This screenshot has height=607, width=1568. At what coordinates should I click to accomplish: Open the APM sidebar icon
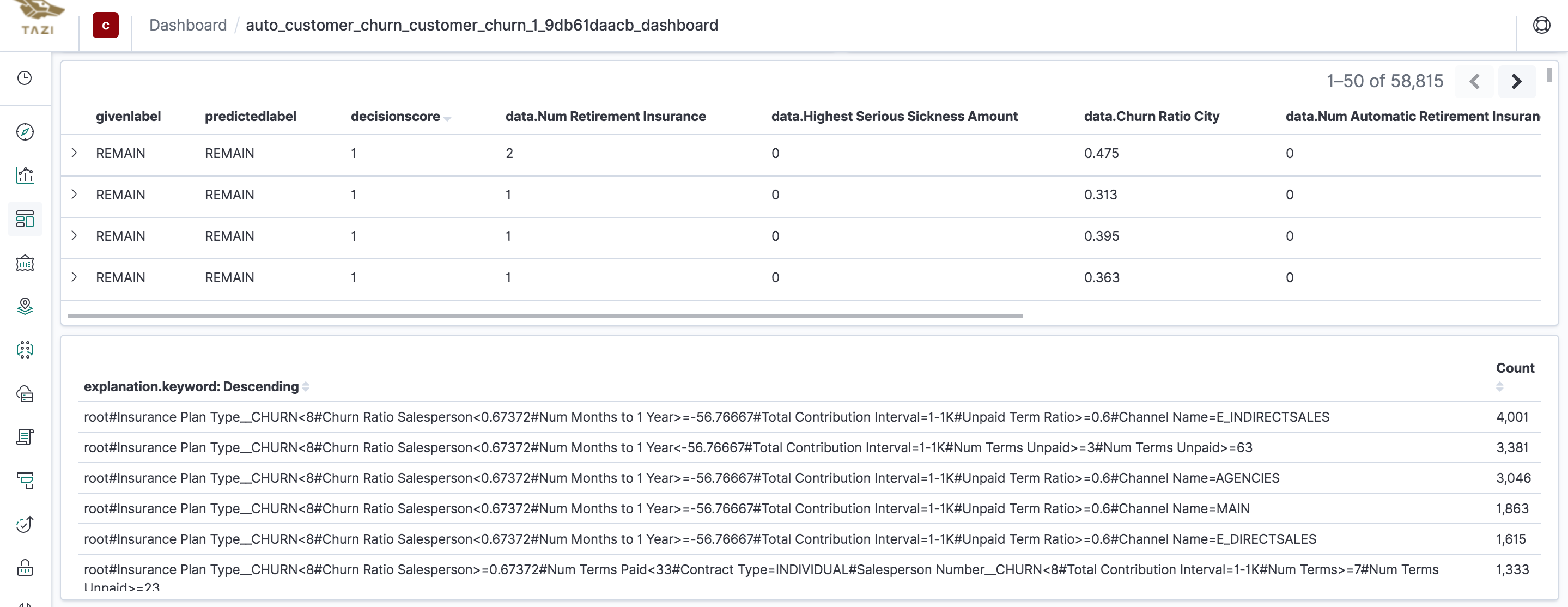point(25,481)
